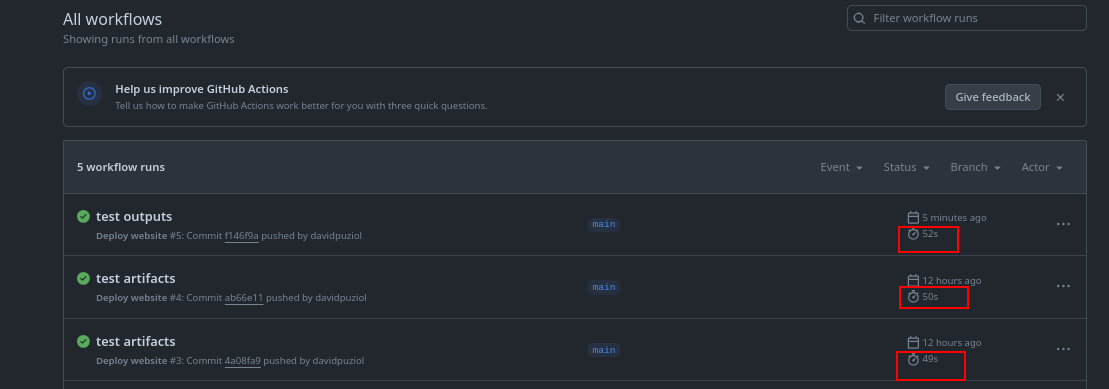1109x389 pixels.
Task: Click the success check icon for Deploy website #4
Action: pos(83,279)
